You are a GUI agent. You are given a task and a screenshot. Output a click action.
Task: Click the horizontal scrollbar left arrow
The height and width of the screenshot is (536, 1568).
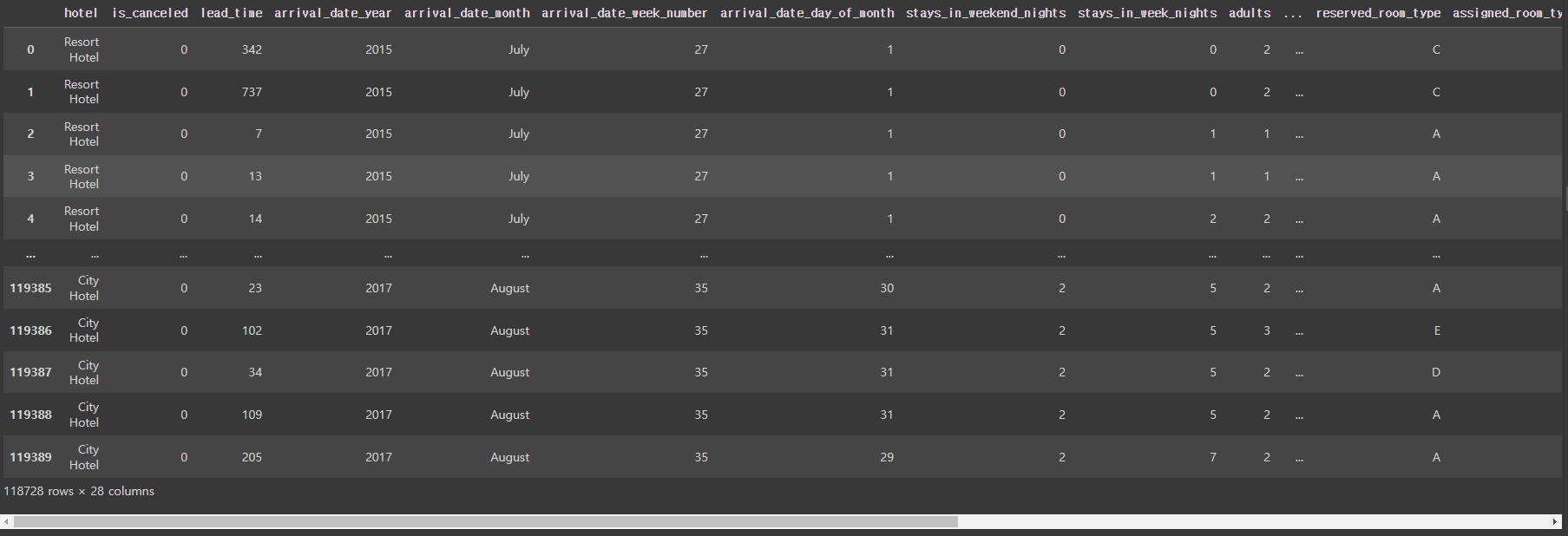point(7,522)
